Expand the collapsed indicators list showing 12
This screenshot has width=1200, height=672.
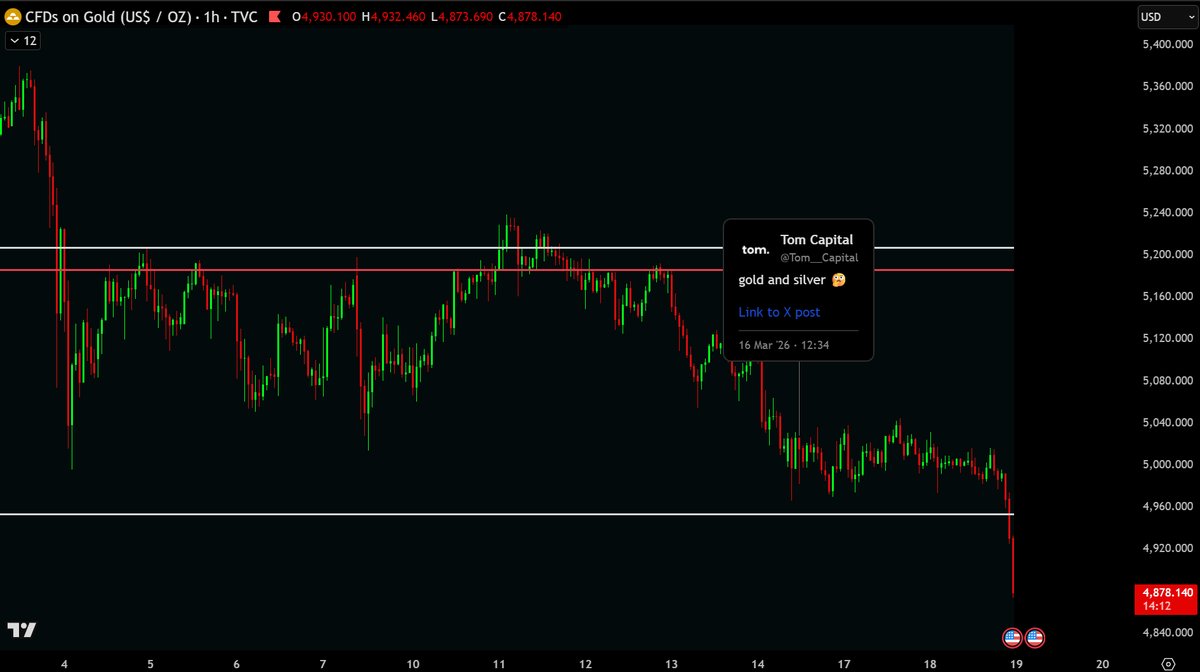(x=22, y=40)
